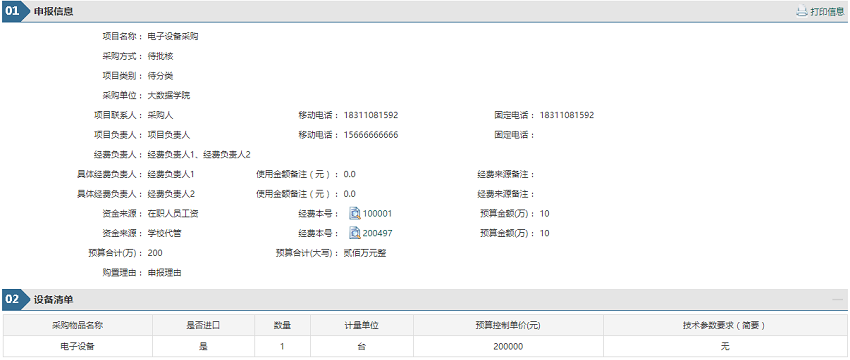
Task: Select funding source 在职人员工资
Action: point(173,214)
